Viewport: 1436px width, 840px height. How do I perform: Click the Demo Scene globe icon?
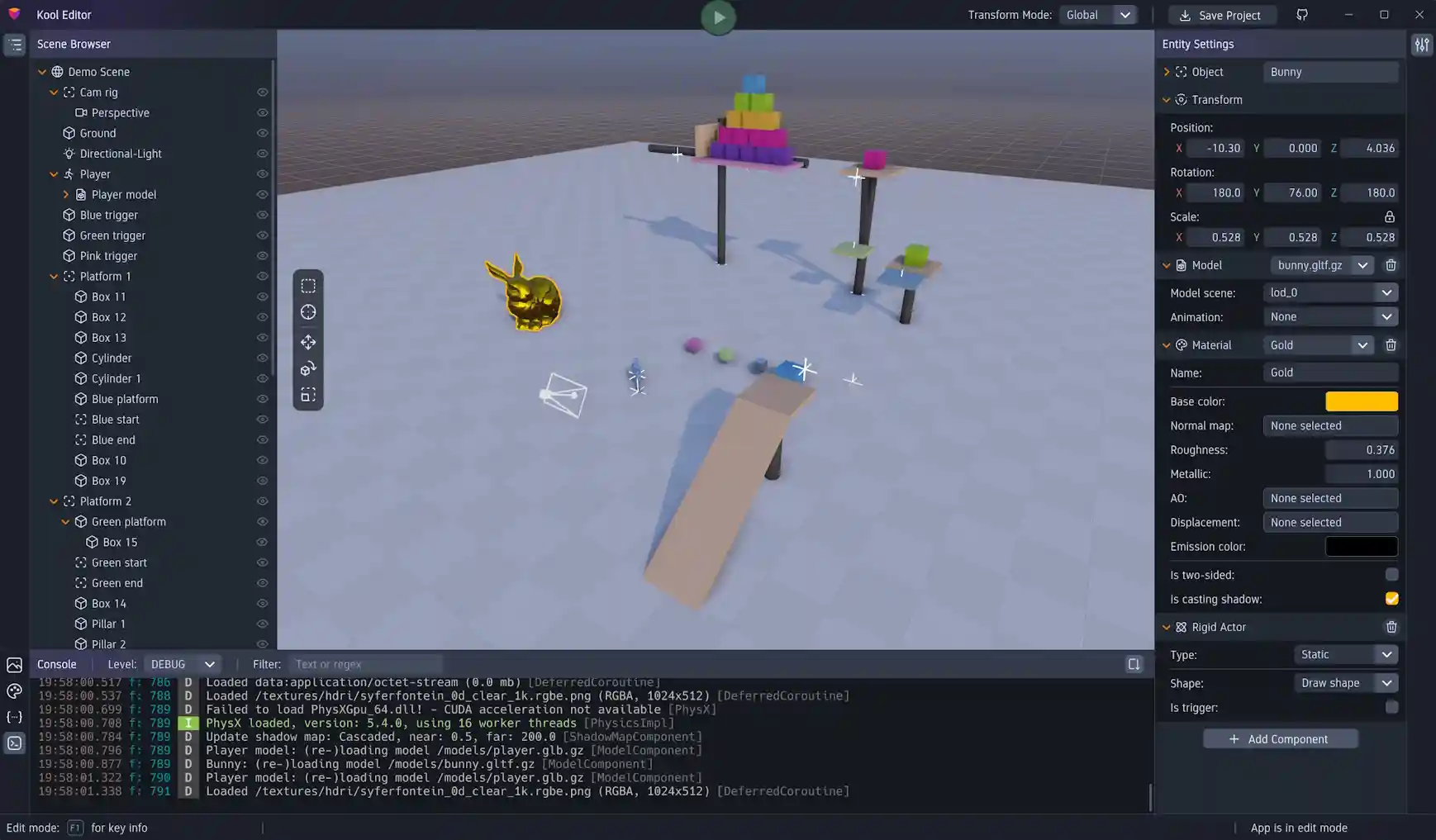[57, 72]
